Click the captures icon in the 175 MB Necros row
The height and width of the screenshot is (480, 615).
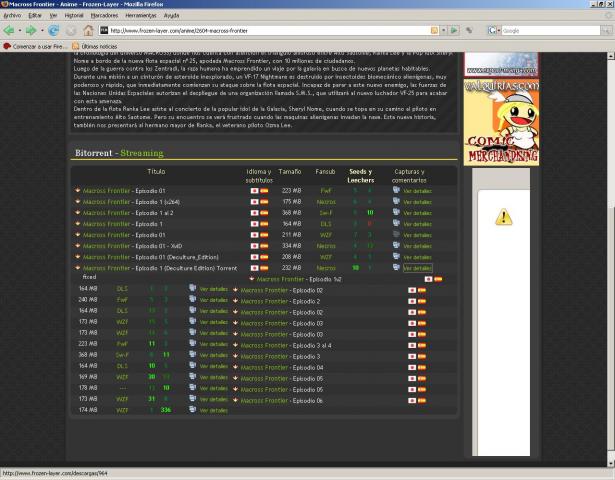tap(396, 201)
